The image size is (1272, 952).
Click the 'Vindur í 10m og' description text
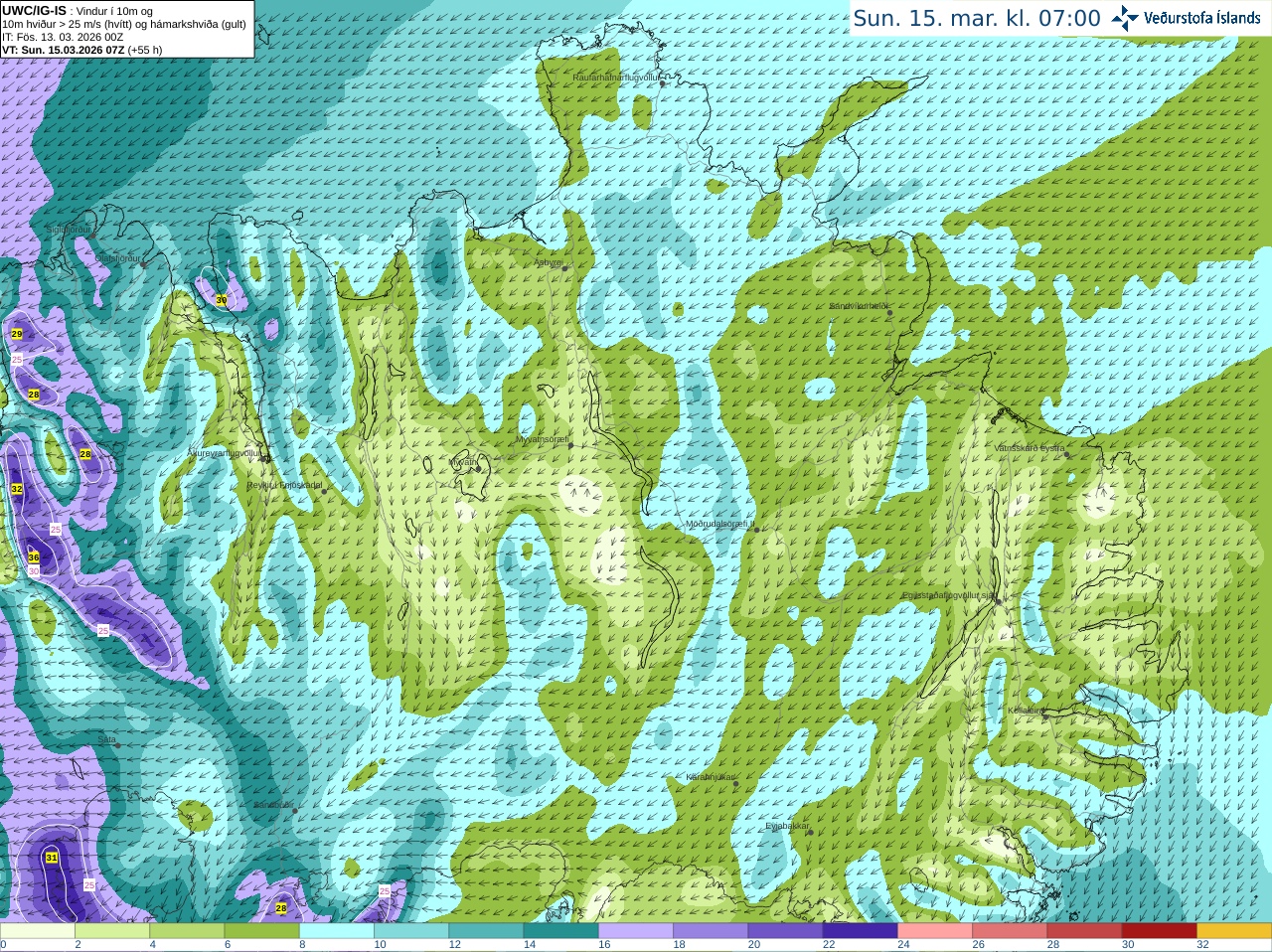[x=113, y=11]
